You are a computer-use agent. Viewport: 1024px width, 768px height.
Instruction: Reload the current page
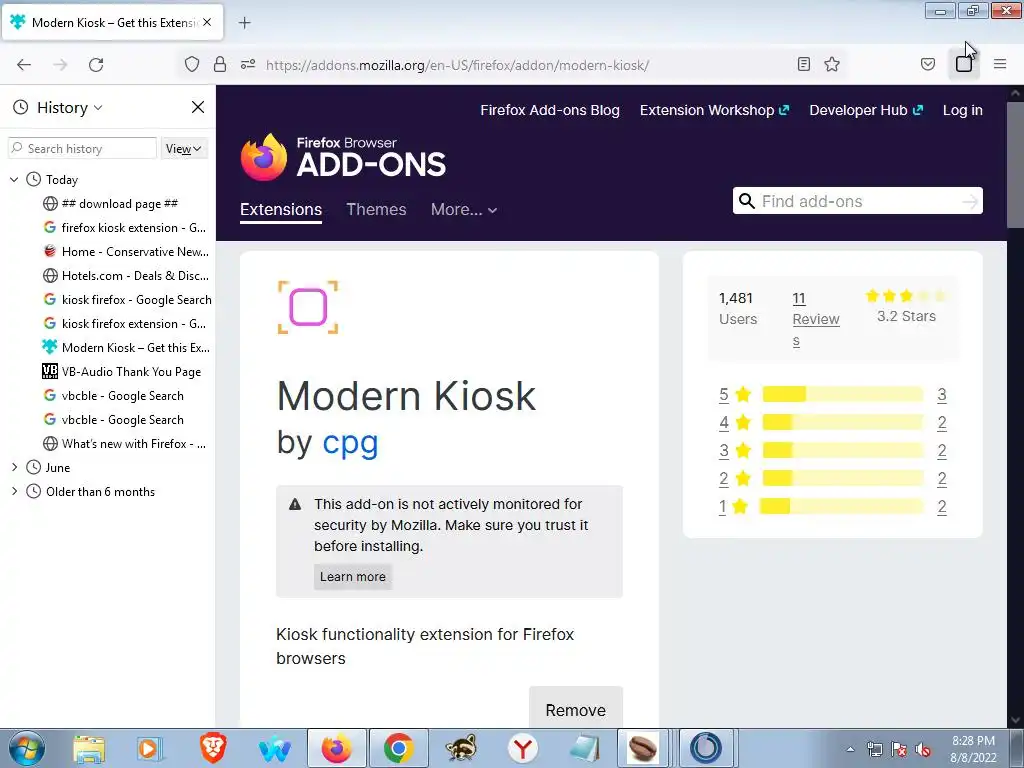[96, 65]
